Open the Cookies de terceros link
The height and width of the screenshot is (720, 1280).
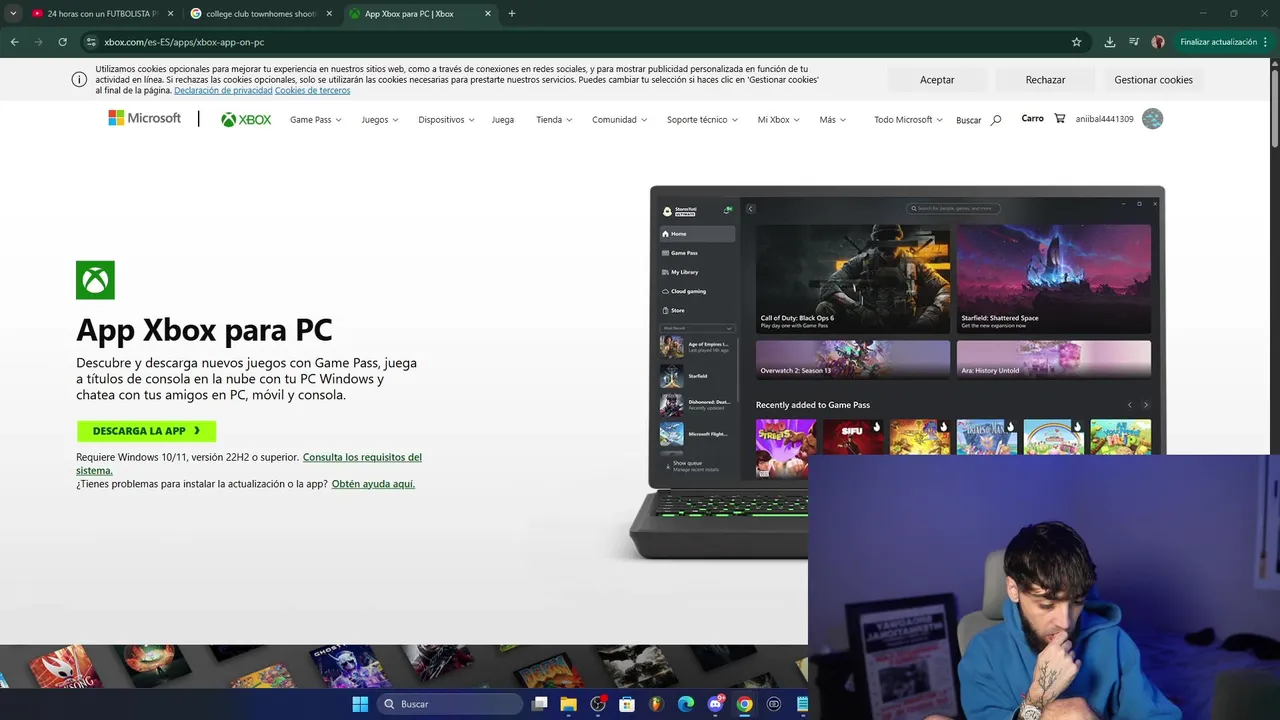point(312,91)
